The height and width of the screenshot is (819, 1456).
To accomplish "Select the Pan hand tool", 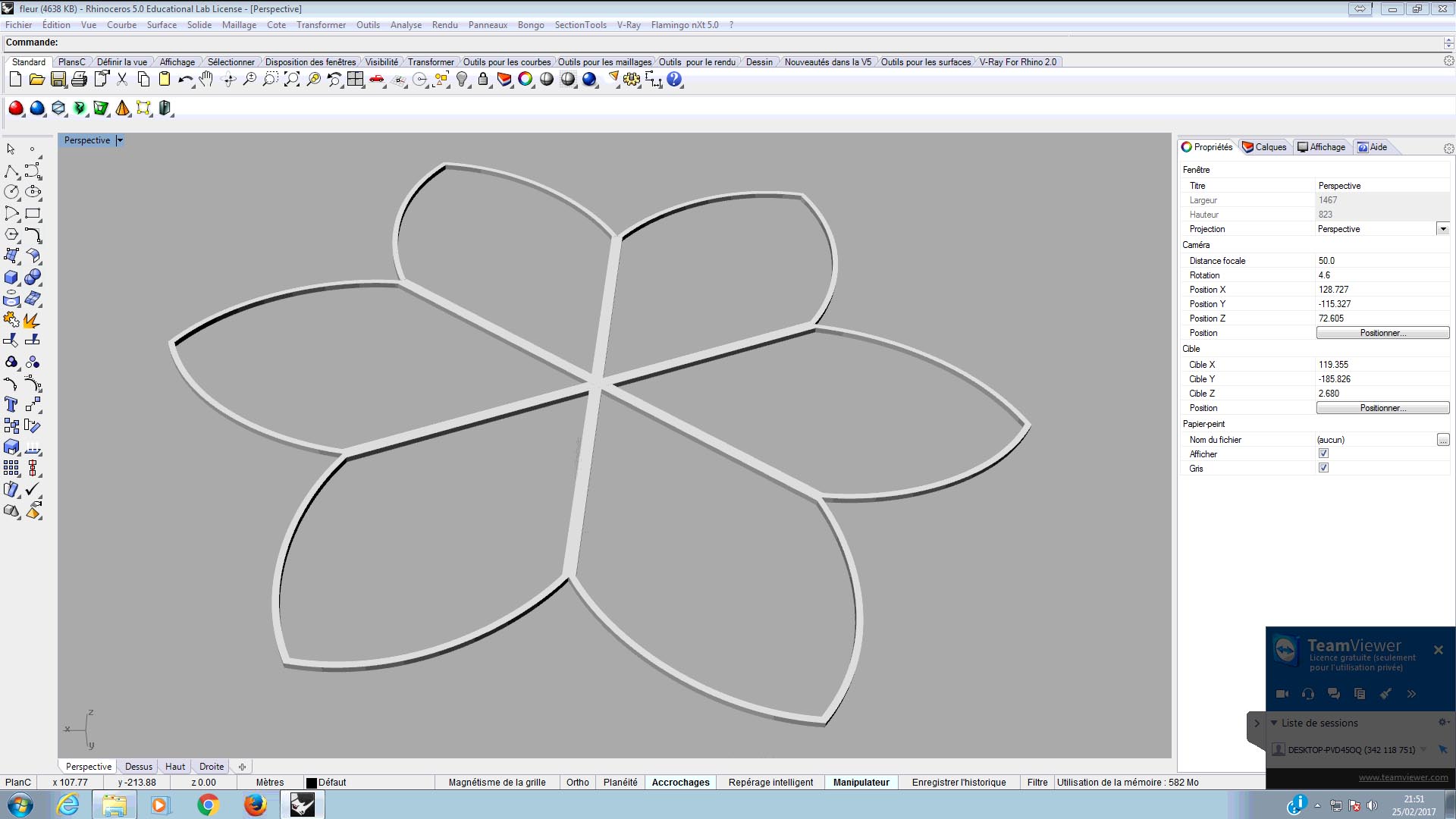I will coord(206,80).
